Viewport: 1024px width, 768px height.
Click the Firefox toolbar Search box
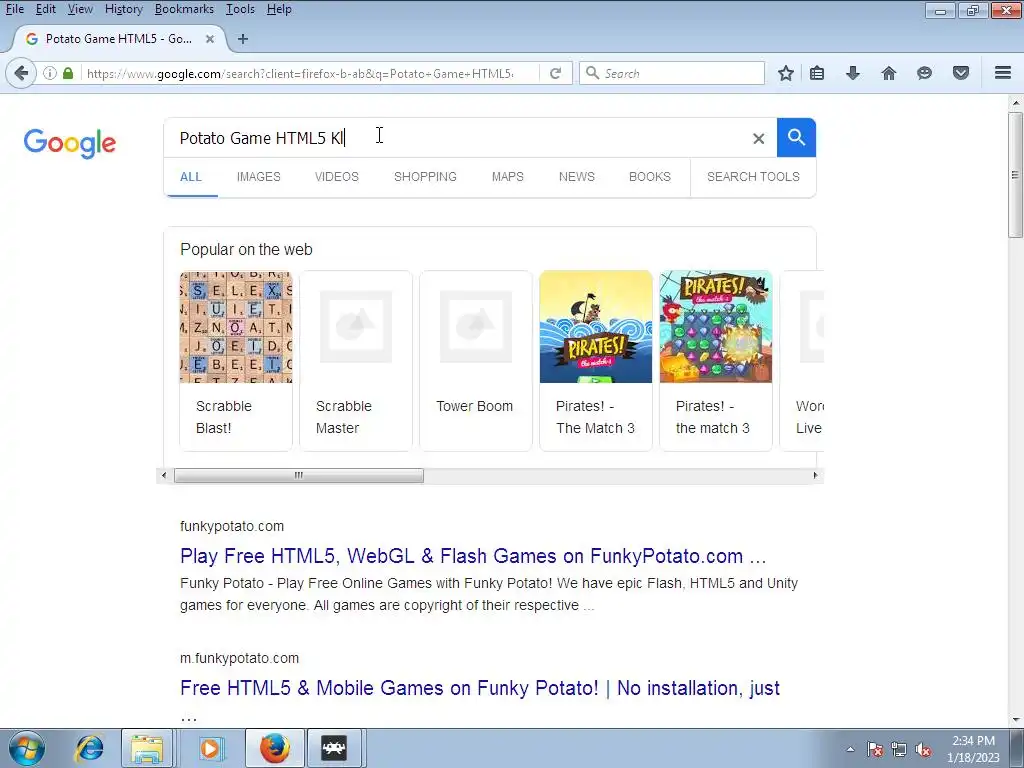[x=672, y=73]
